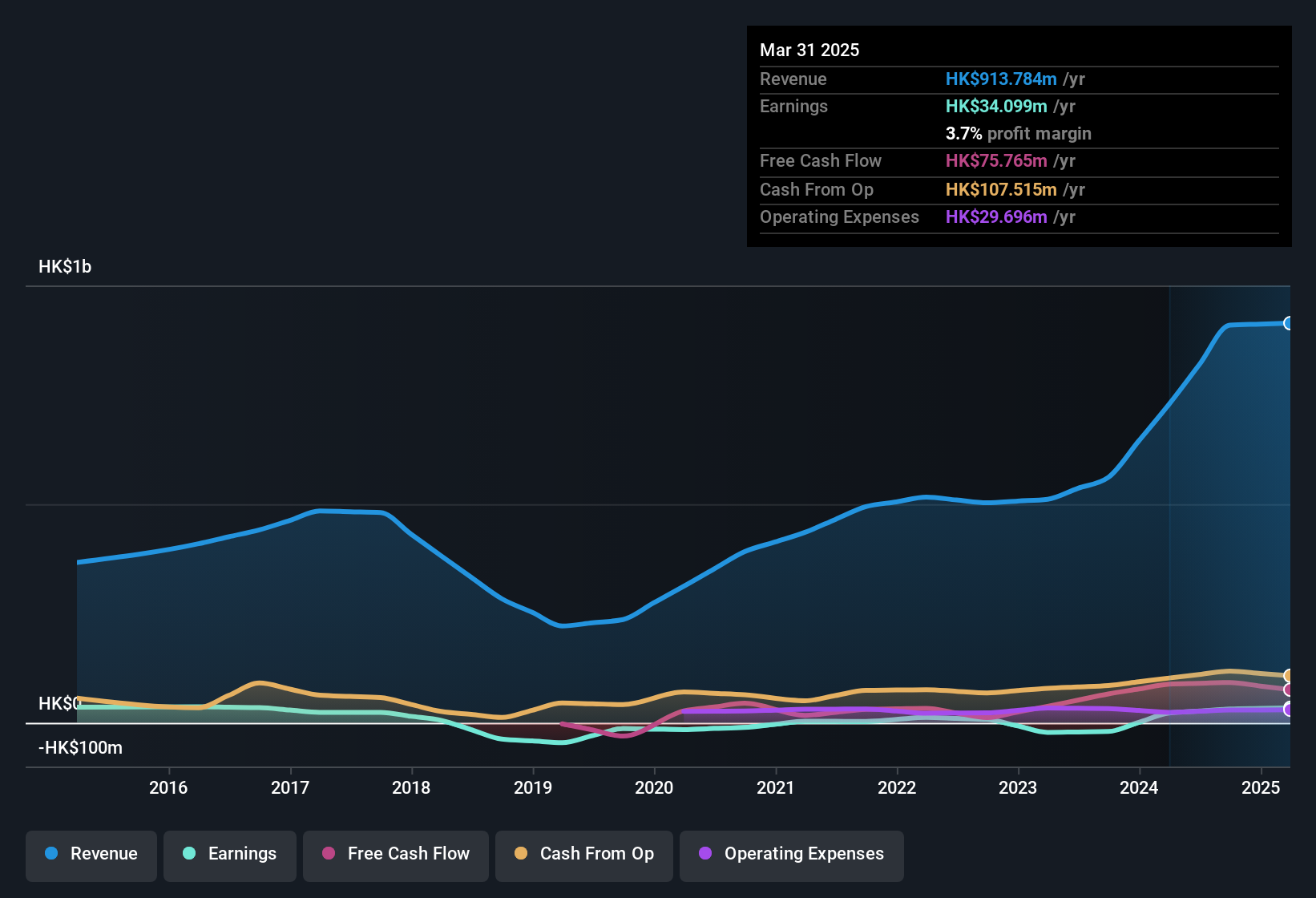The height and width of the screenshot is (898, 1316).
Task: Toggle the Earnings series off
Action: click(230, 854)
